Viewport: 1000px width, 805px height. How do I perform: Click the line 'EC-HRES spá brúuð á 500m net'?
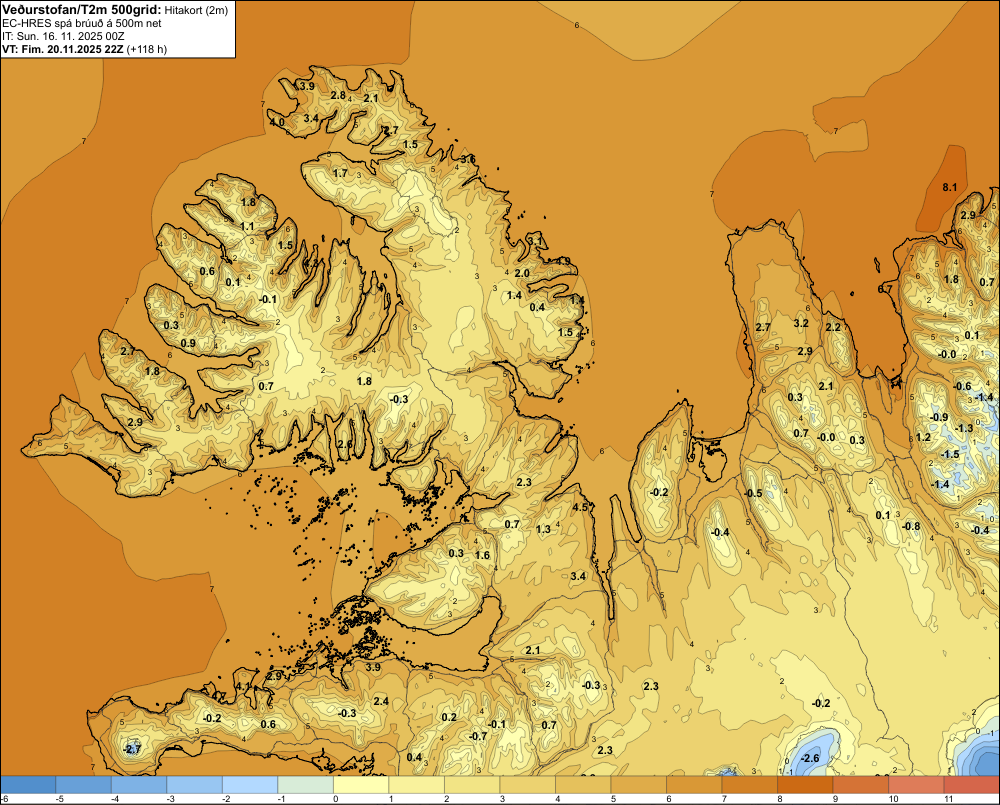(82, 23)
